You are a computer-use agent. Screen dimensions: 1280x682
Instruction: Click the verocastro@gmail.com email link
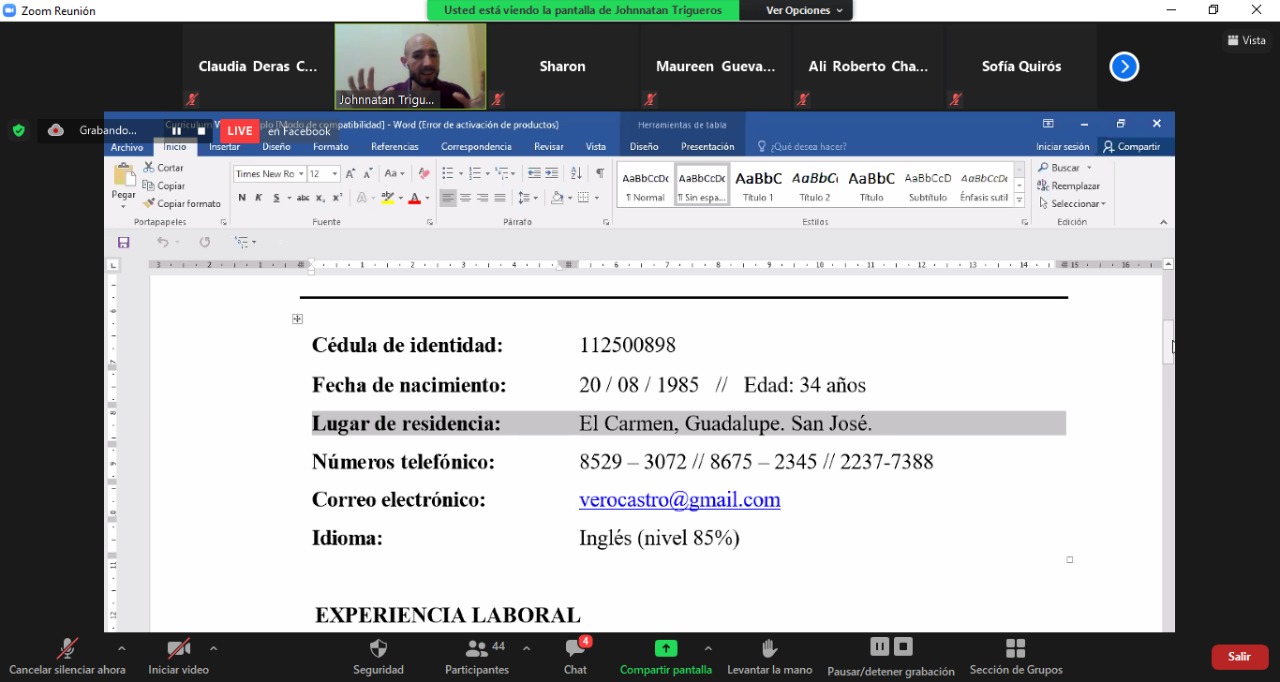click(679, 500)
